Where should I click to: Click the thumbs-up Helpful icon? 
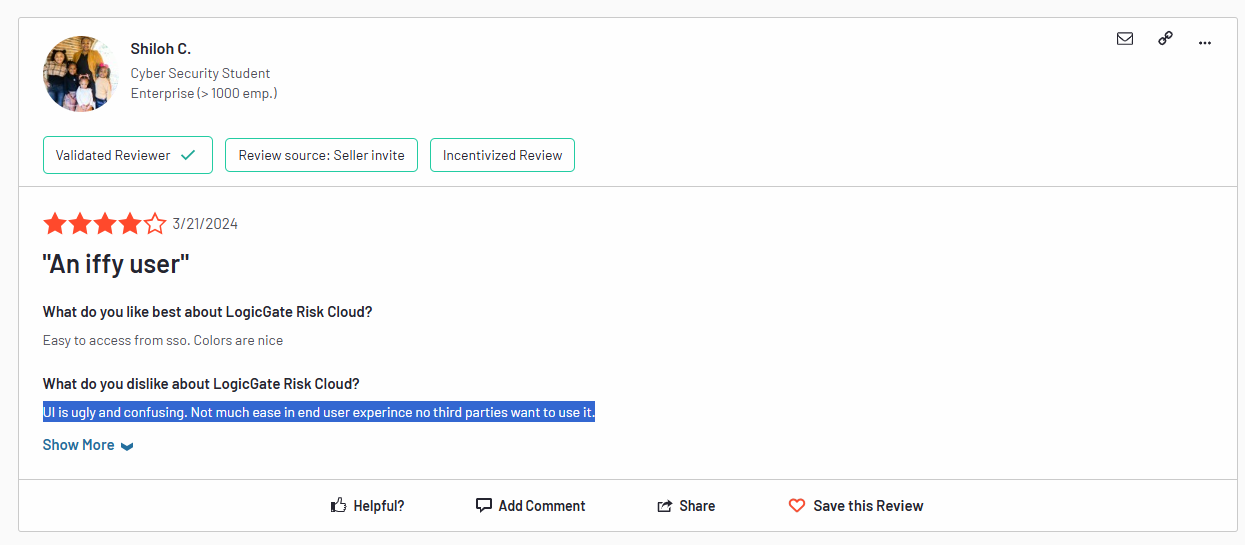pyautogui.click(x=339, y=506)
